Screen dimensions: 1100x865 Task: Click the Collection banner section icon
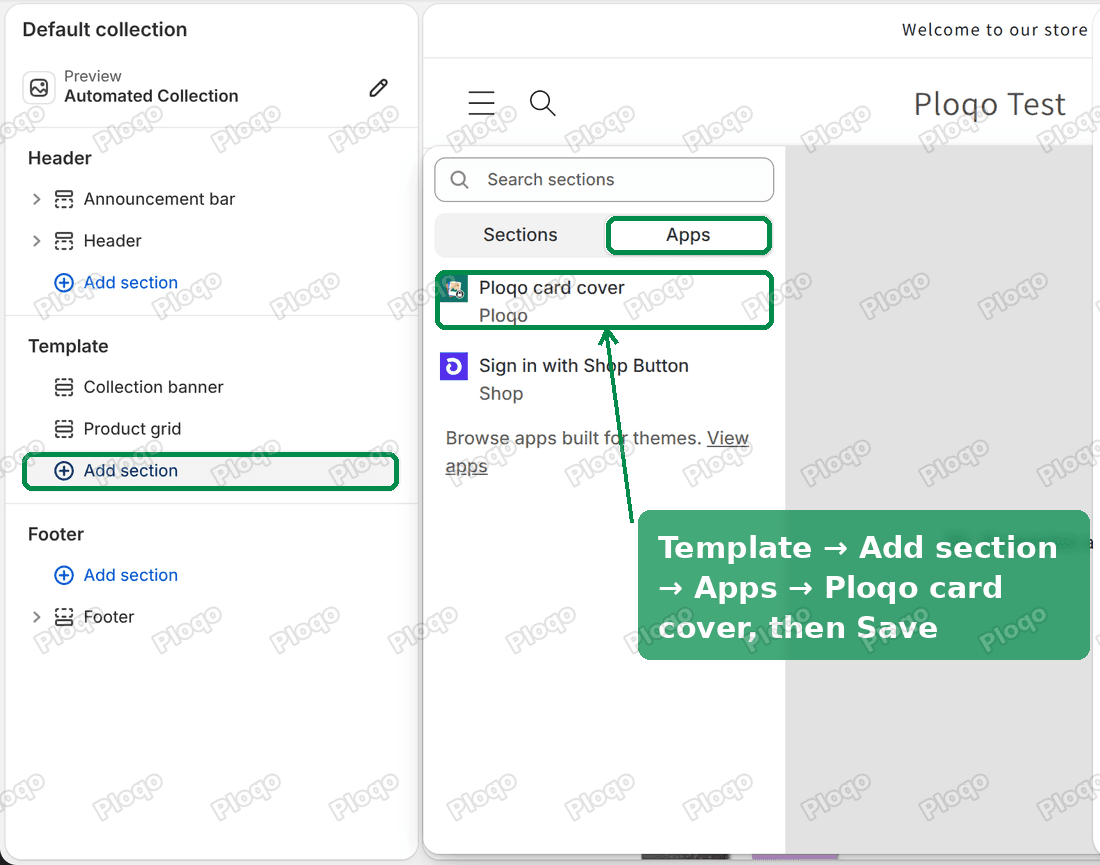[x=64, y=387]
